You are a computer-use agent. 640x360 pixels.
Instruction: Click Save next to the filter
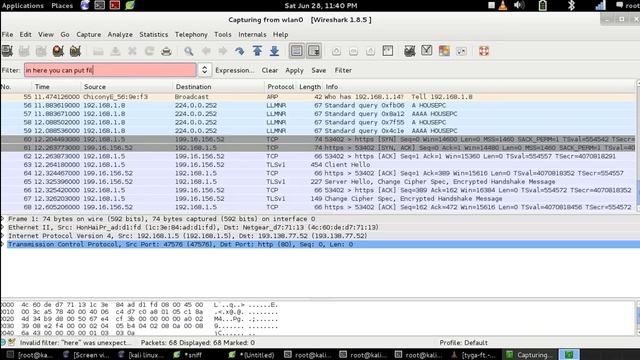click(x=318, y=70)
